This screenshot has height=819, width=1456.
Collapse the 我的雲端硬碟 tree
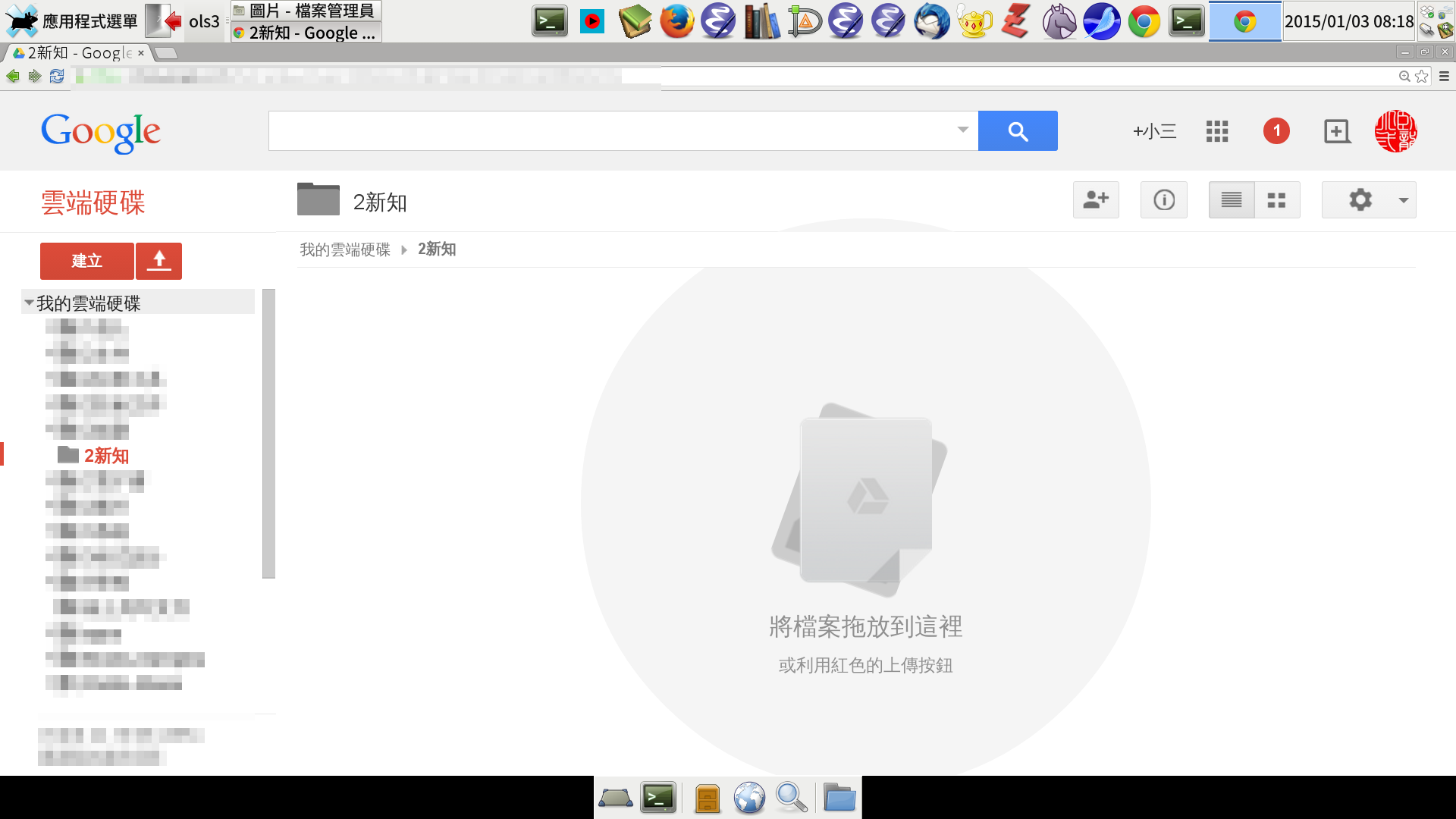click(29, 303)
